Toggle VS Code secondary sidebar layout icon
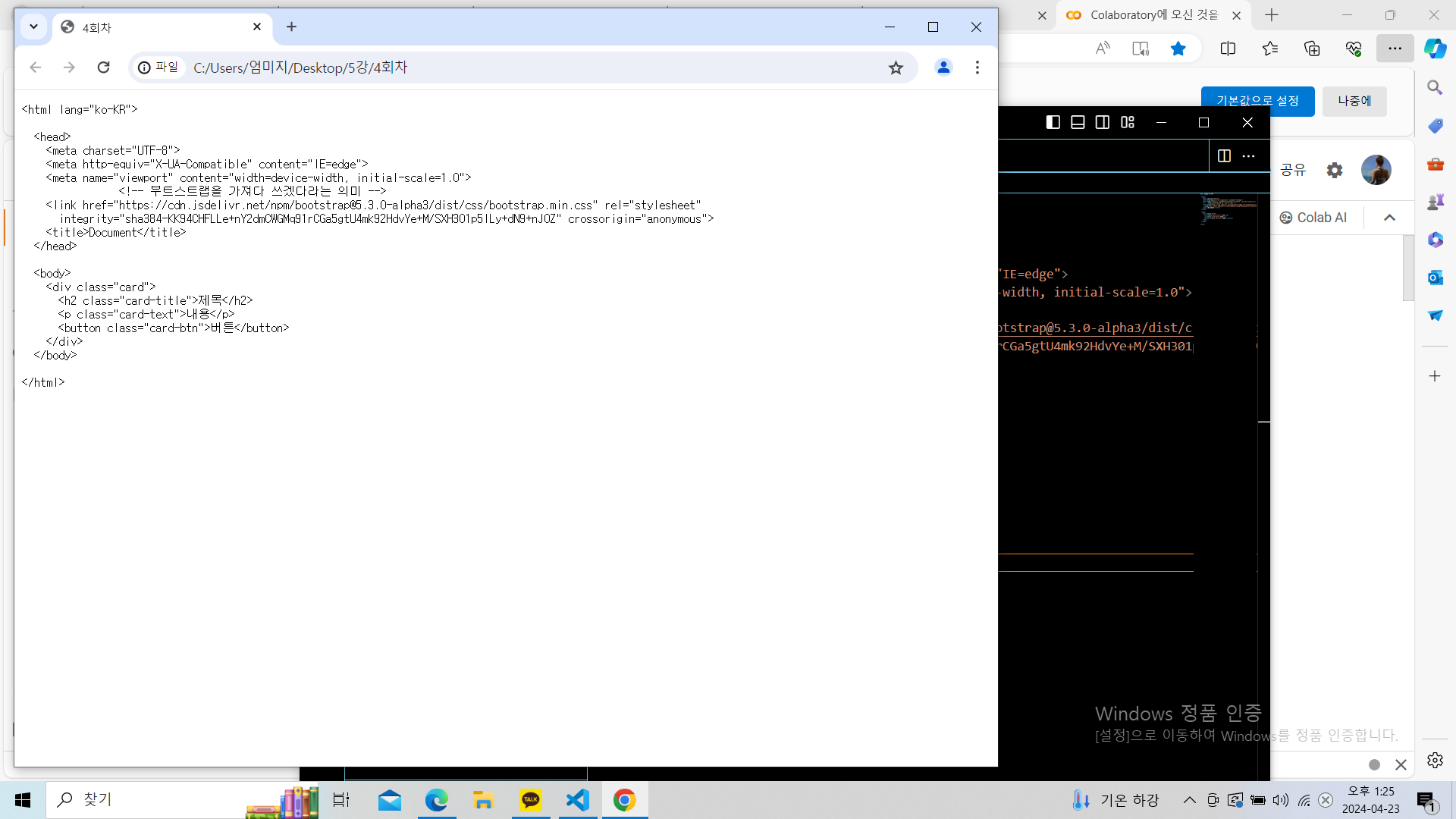 (x=1103, y=122)
